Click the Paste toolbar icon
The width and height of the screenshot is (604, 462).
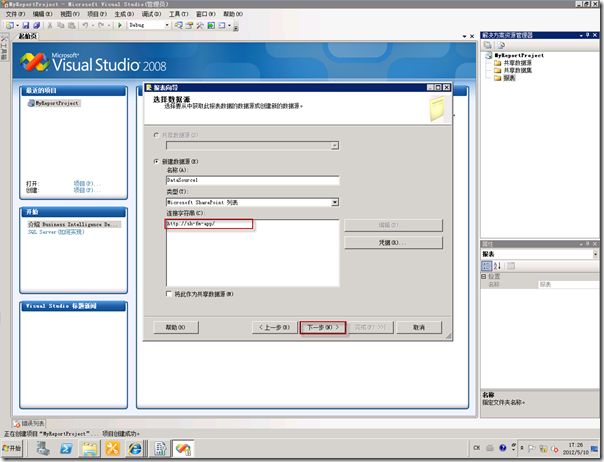72,25
